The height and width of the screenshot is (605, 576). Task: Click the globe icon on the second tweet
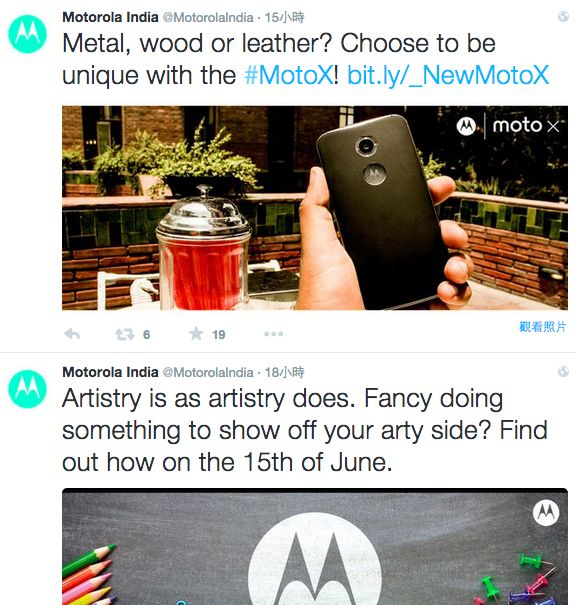point(563,371)
